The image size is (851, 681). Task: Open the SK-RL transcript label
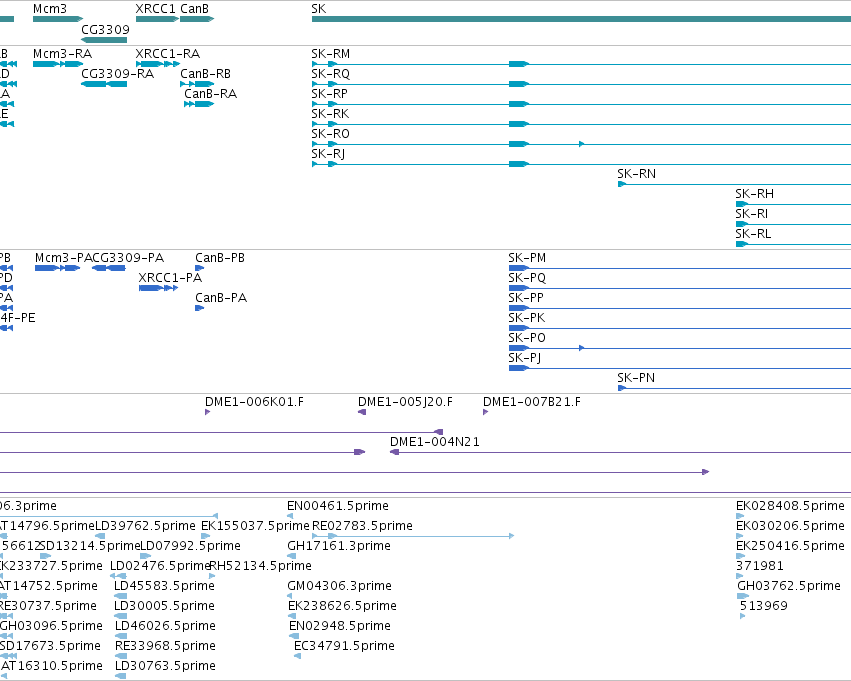click(x=753, y=234)
